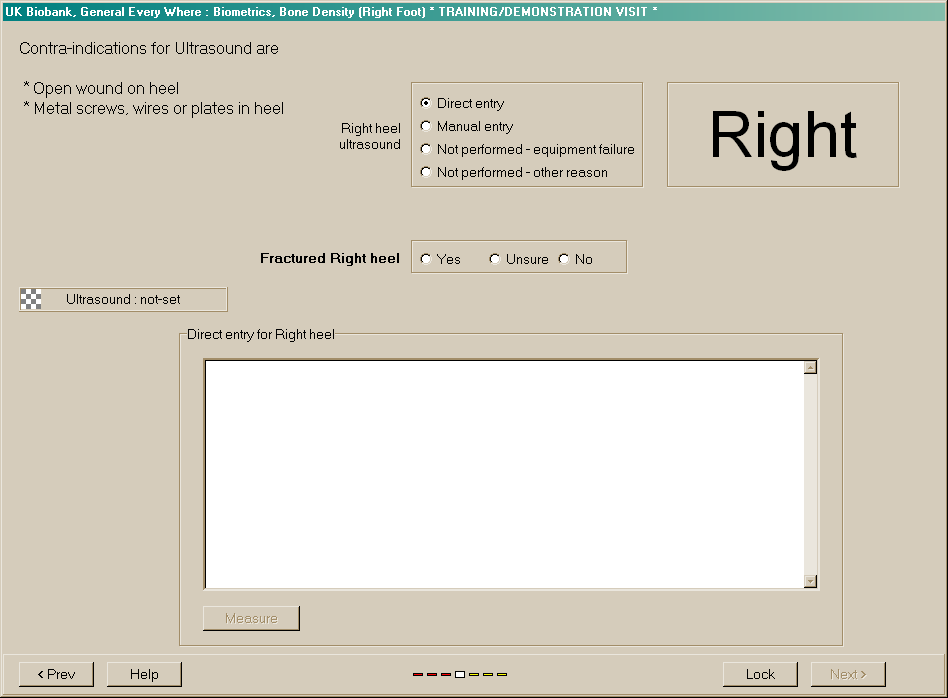Screen dimensions: 948x698
Task: Pick Not performed - other reason option
Action: pyautogui.click(x=427, y=172)
